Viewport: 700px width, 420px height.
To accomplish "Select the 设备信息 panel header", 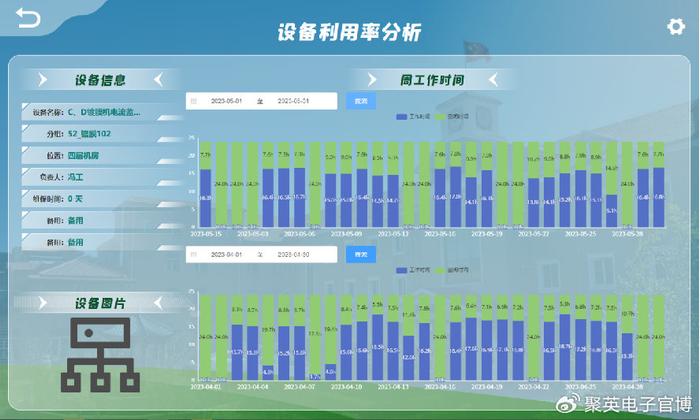I will click(100, 80).
